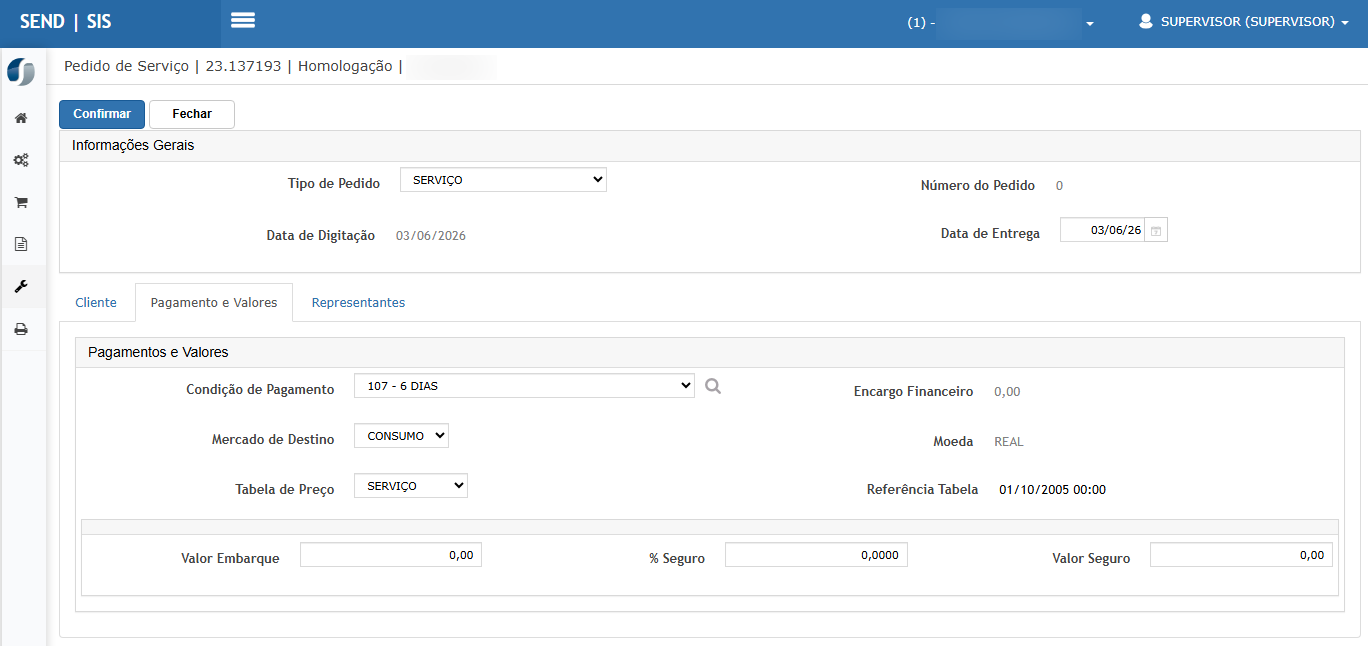The width and height of the screenshot is (1368, 646).
Task: Open the wrench tools icon in sidebar
Action: (x=20, y=286)
